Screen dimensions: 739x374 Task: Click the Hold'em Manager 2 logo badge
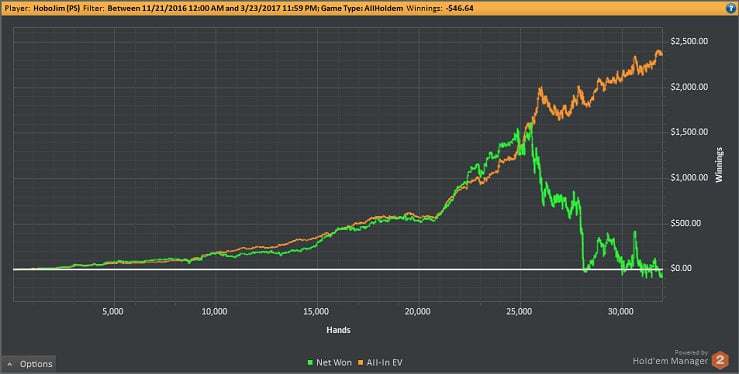[720, 360]
